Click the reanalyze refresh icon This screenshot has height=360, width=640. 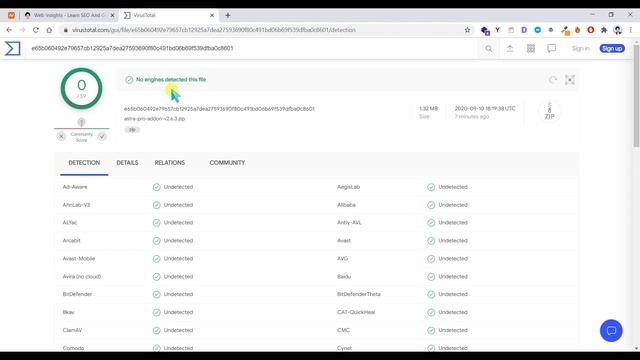pos(553,80)
